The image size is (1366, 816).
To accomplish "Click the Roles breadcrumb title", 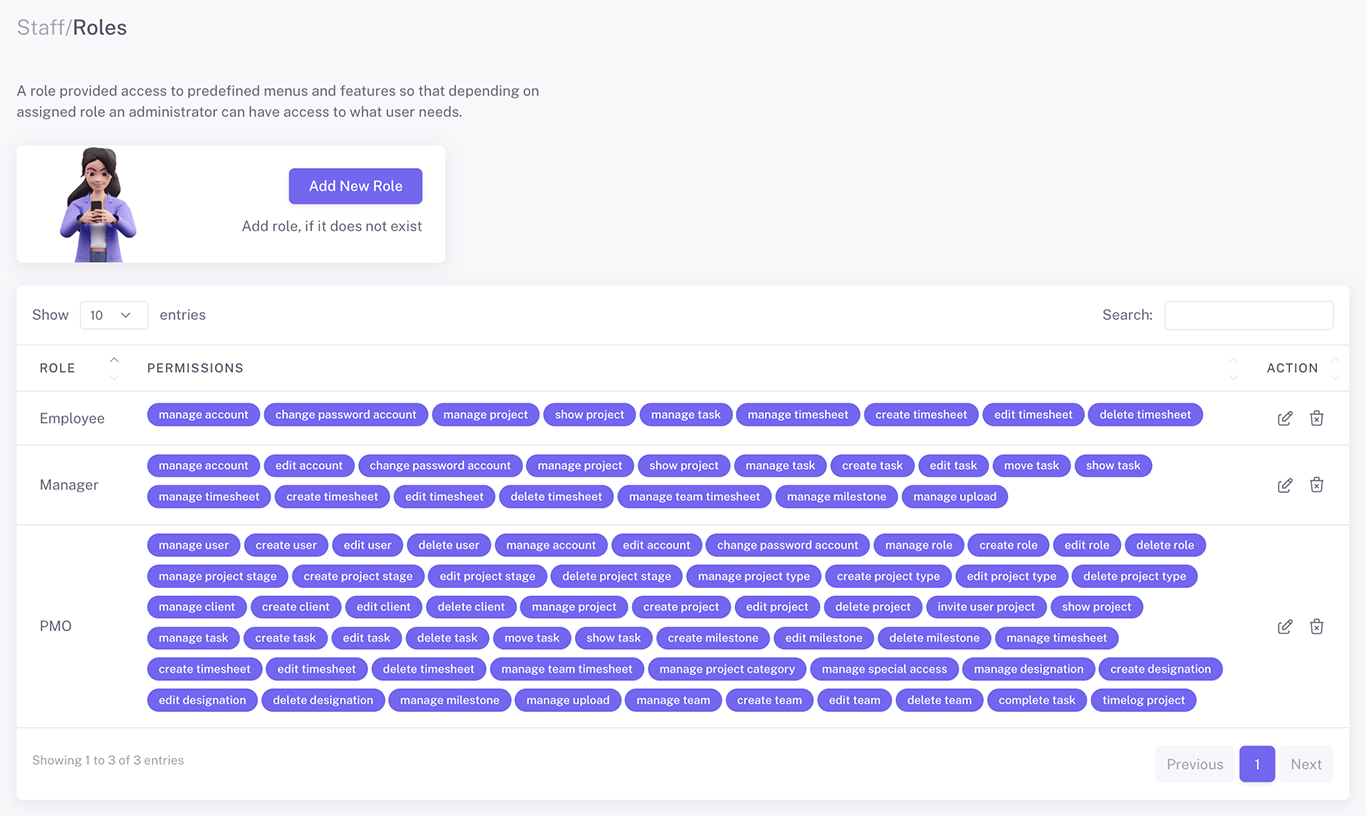I will [100, 28].
